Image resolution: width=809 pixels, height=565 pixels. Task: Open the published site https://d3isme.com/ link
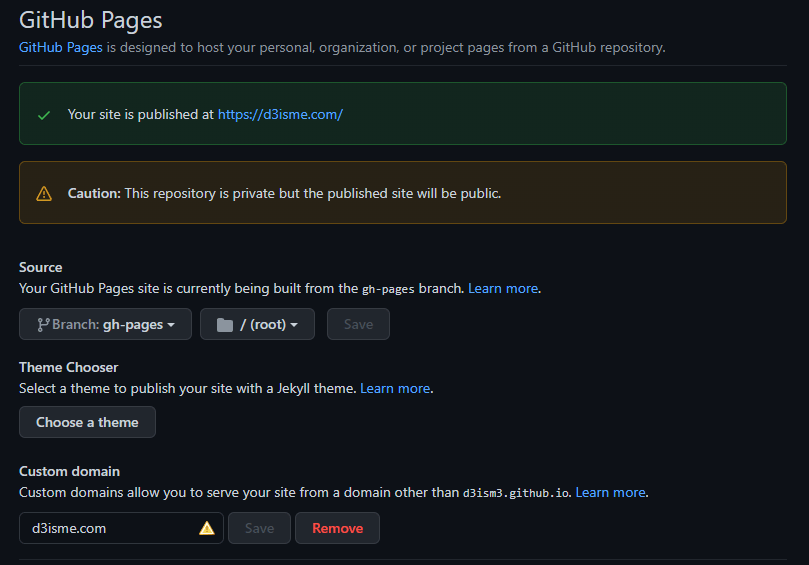coord(280,114)
